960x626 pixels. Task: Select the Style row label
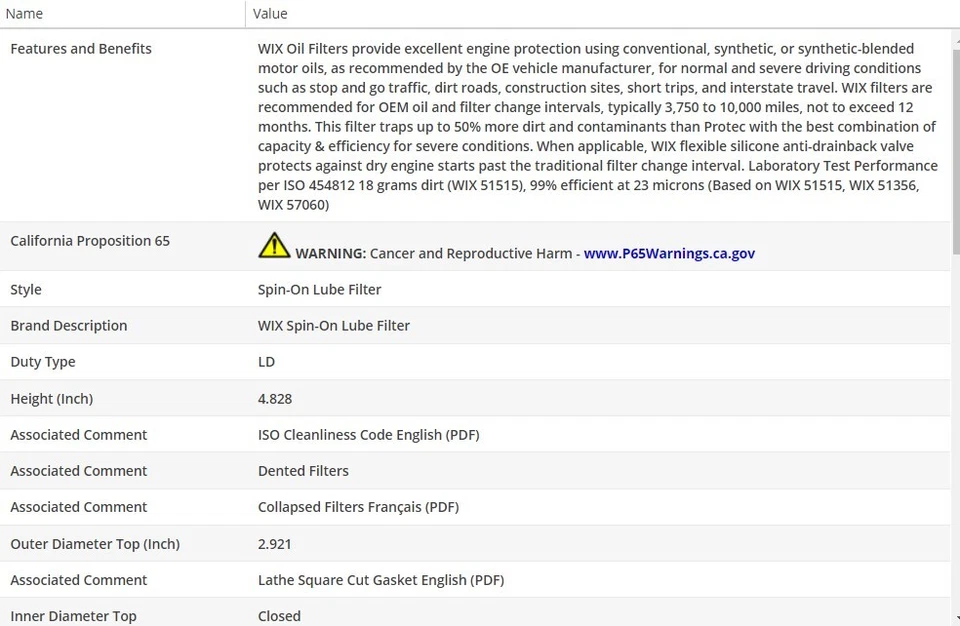(x=26, y=290)
